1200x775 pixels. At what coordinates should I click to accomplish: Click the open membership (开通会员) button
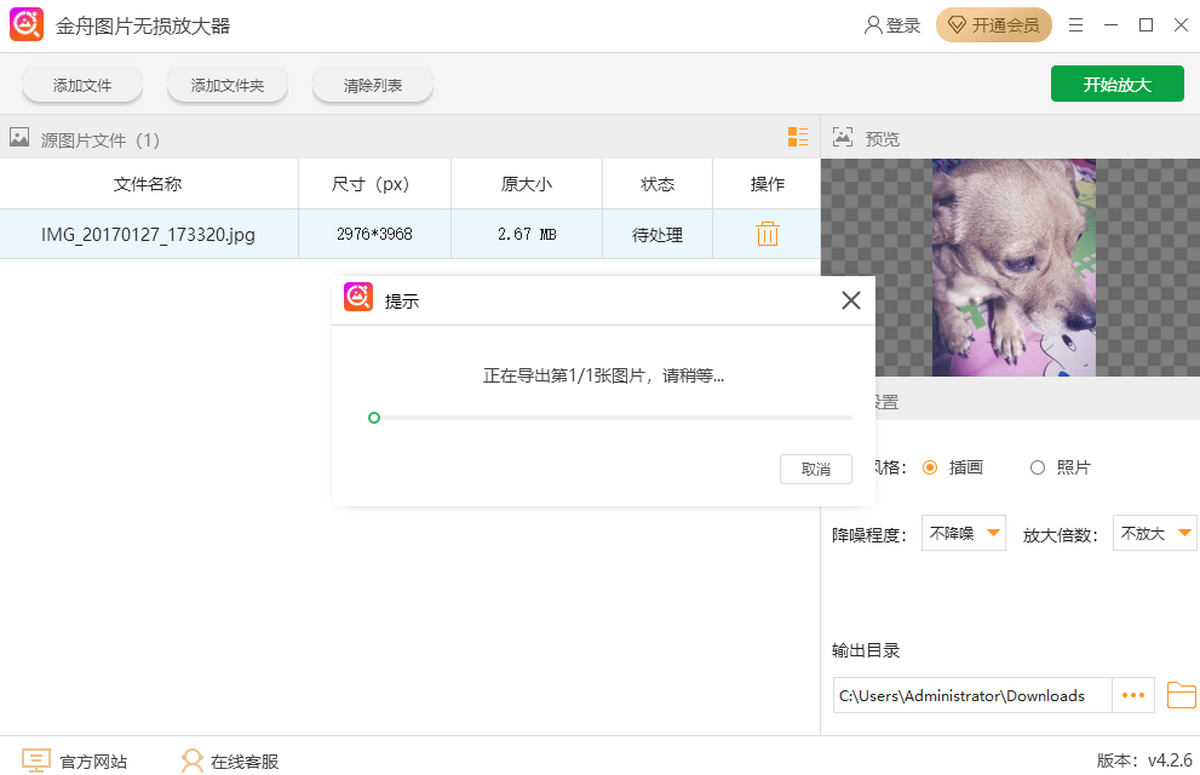click(x=994, y=25)
